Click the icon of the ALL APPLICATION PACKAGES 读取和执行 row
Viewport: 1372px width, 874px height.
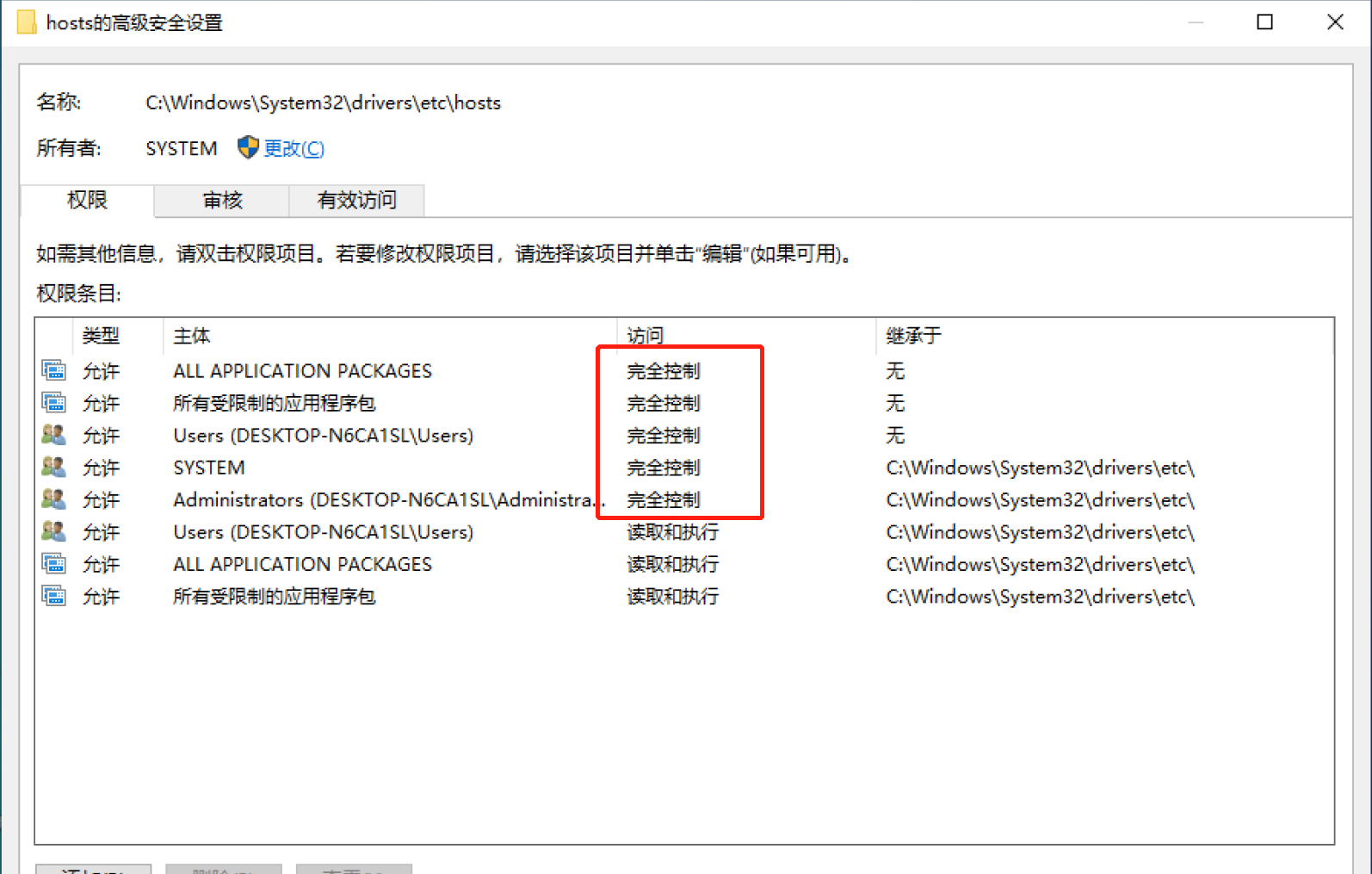coord(53,564)
